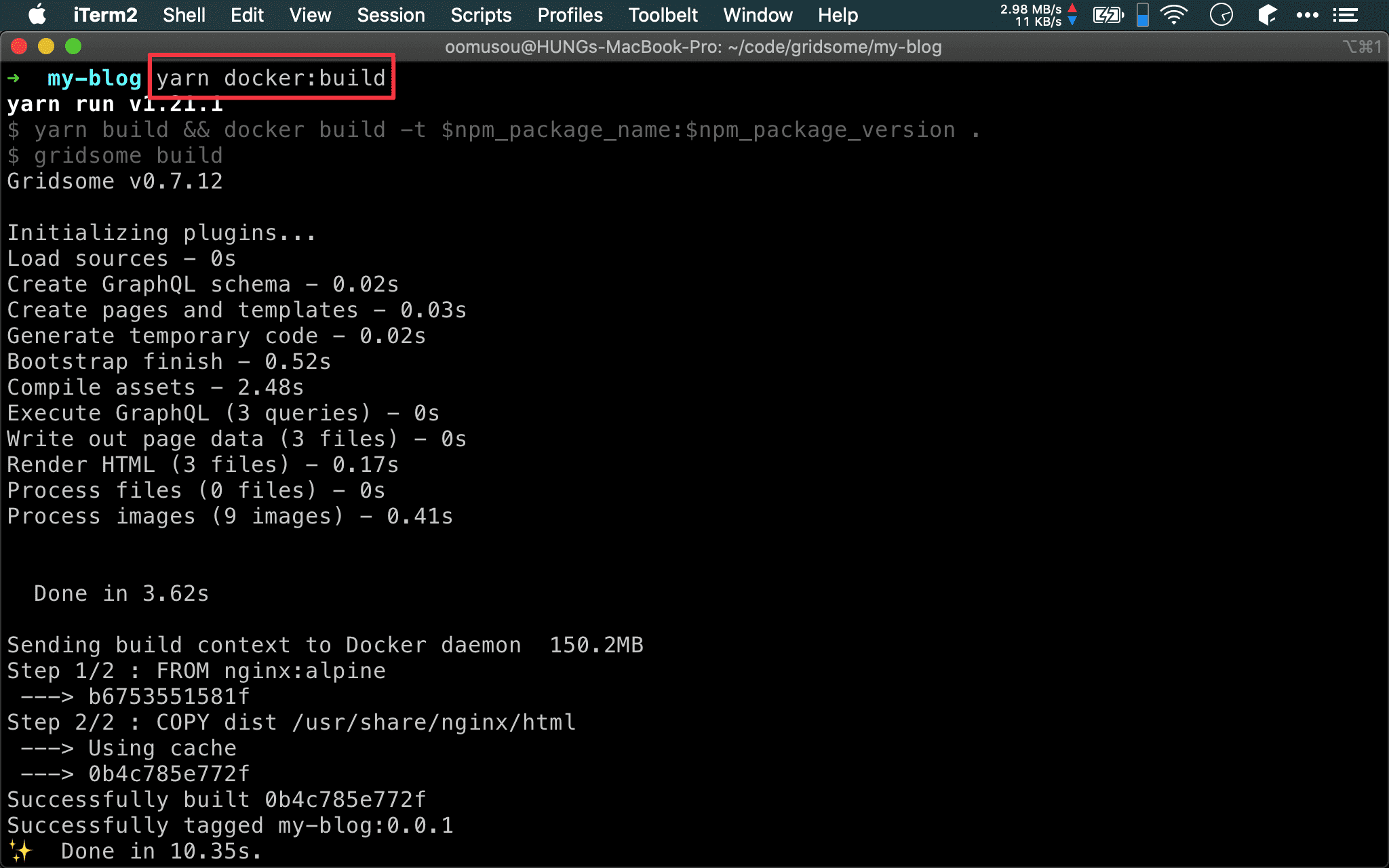Click the ⌥⌘1 shortcut indicator in the title bar
1389x868 pixels.
(x=1361, y=46)
